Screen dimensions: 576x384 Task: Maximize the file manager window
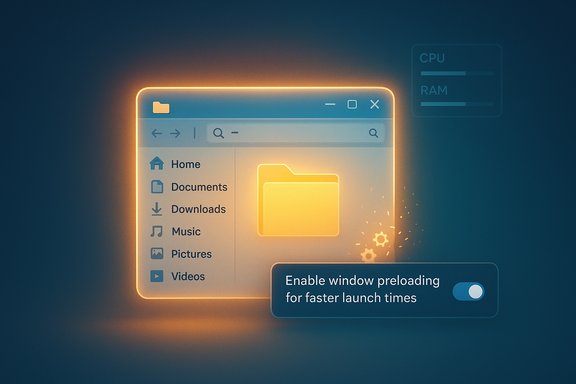pos(352,104)
